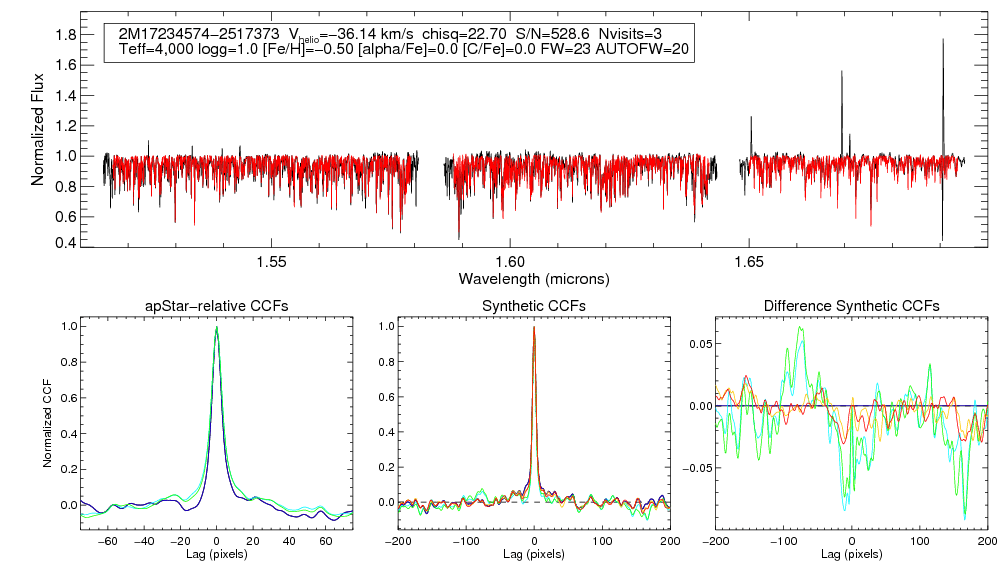Viewport: 1008px width, 576px height.
Task: Click the tallest emission spike in the flux spectrum
Action: [942, 42]
